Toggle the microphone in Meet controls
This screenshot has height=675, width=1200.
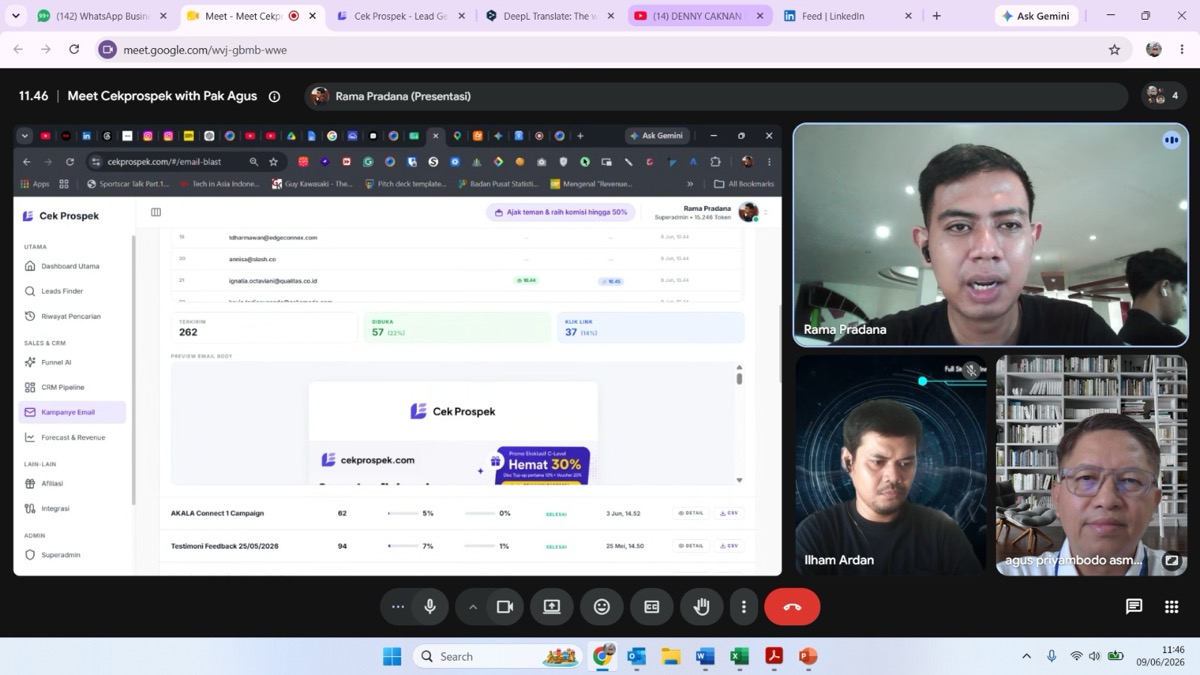430,607
